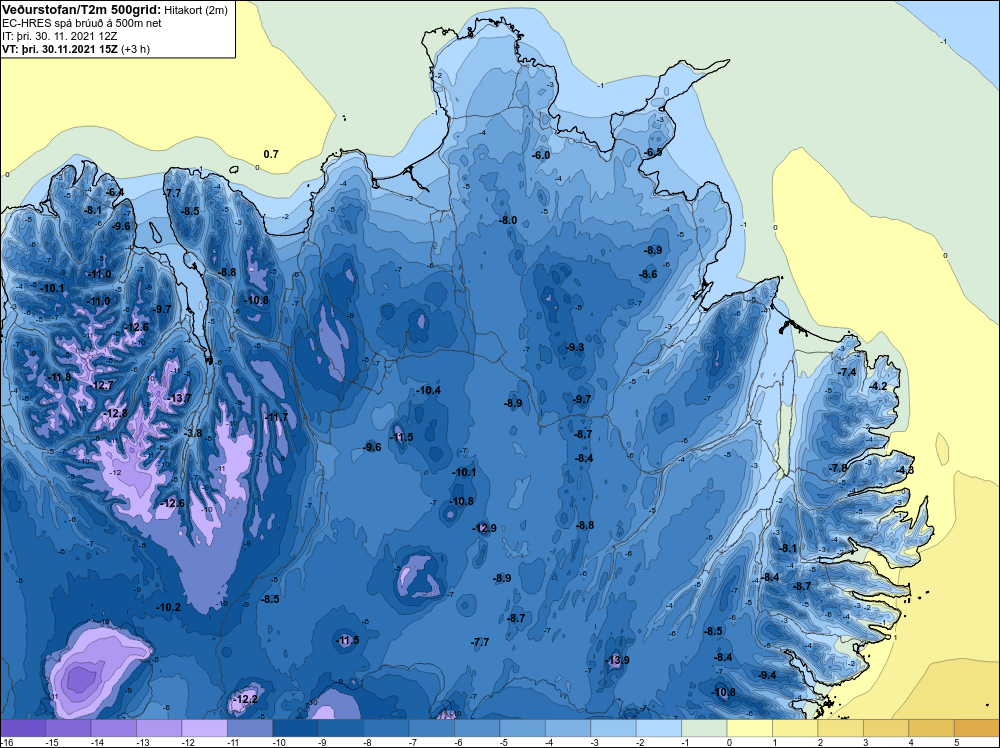This screenshot has height=748, width=1000.
Task: Select the -4.2 temperature label
Action: click(879, 386)
